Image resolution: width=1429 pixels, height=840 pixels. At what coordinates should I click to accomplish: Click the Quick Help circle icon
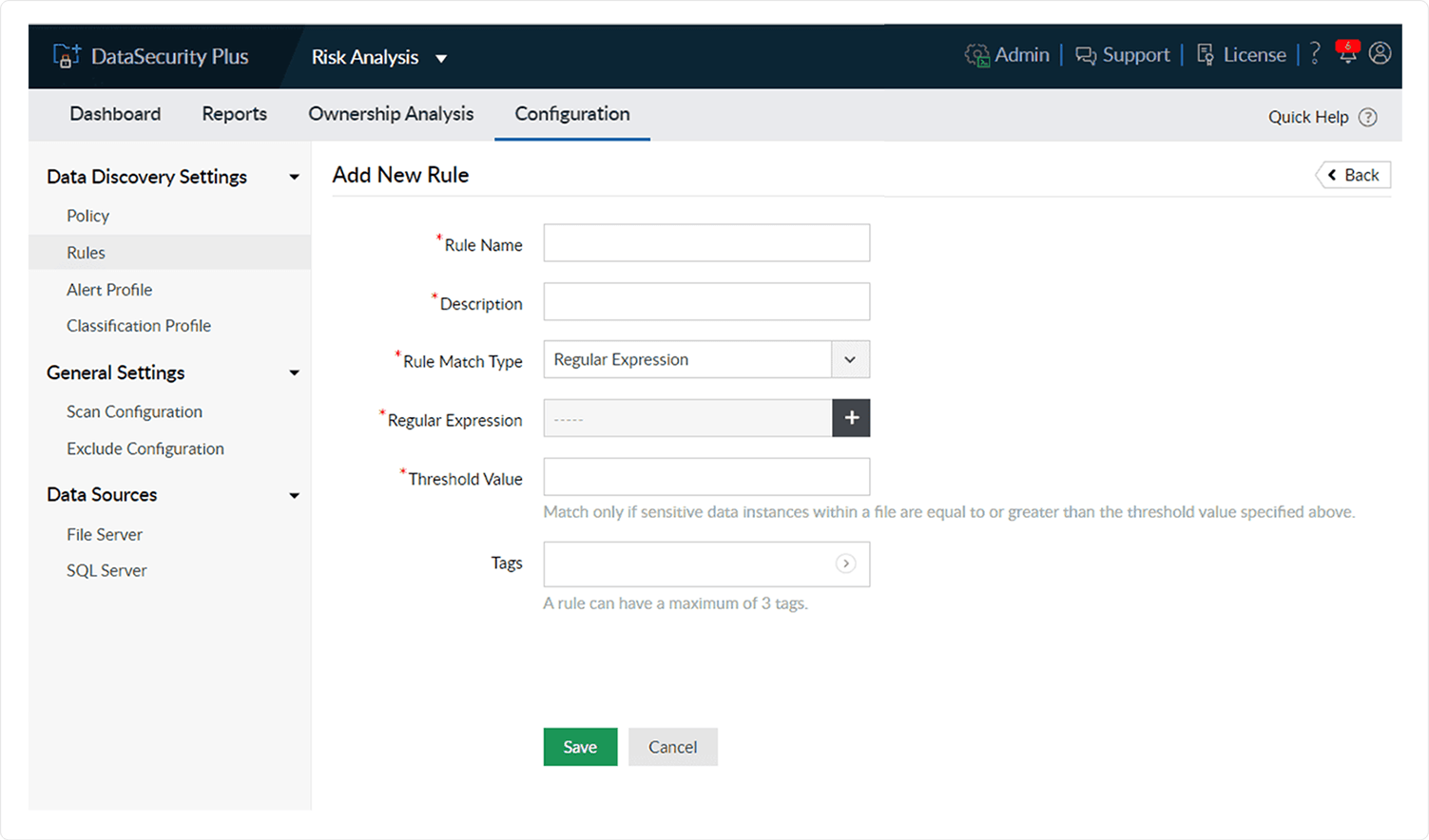(x=1367, y=117)
